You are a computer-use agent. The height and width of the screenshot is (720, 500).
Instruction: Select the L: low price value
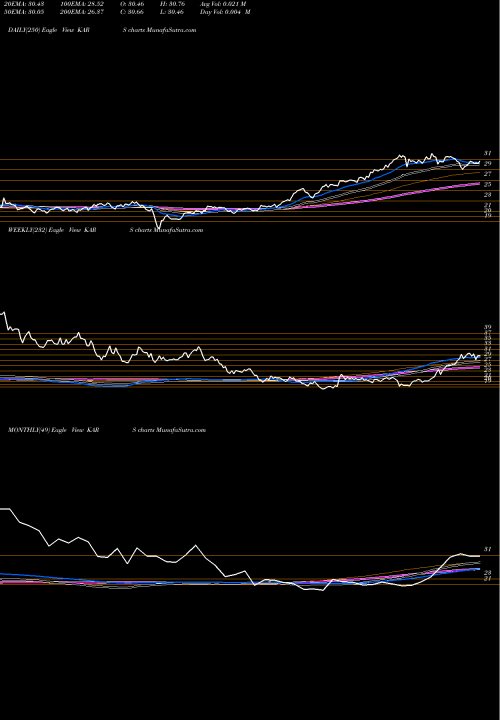[x=173, y=12]
